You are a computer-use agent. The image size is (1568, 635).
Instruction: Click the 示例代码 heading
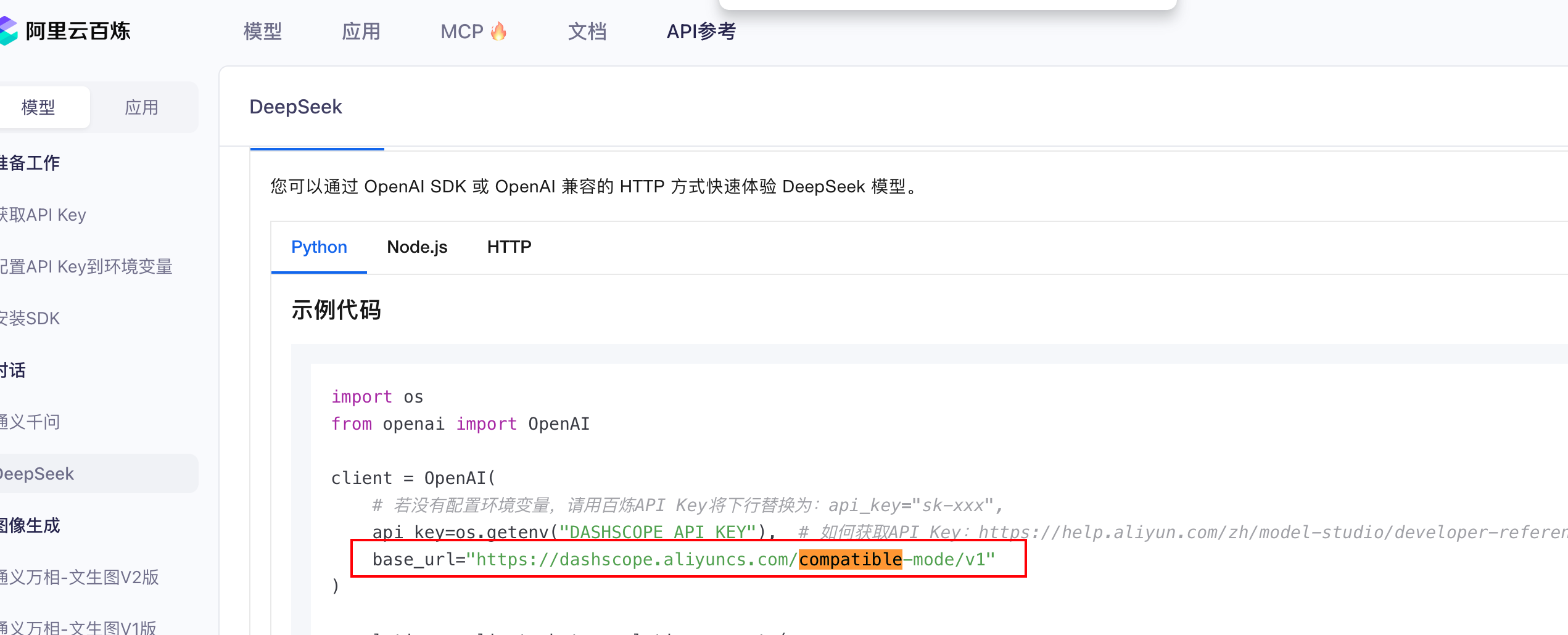[x=336, y=309]
